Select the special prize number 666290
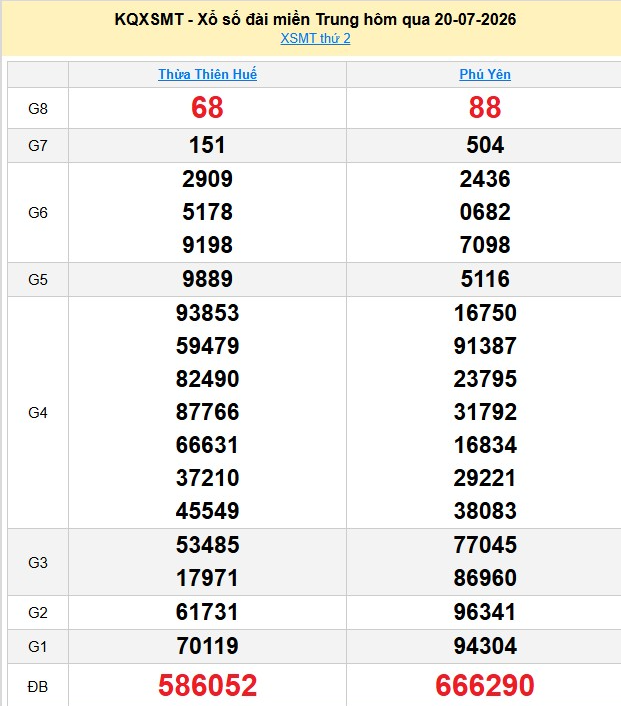 (485, 685)
